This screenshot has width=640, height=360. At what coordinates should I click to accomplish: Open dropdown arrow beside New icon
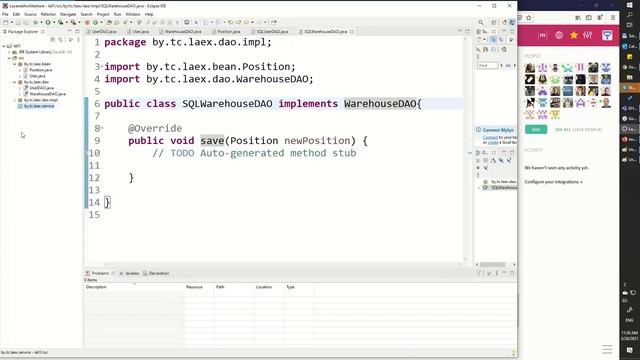coord(11,22)
